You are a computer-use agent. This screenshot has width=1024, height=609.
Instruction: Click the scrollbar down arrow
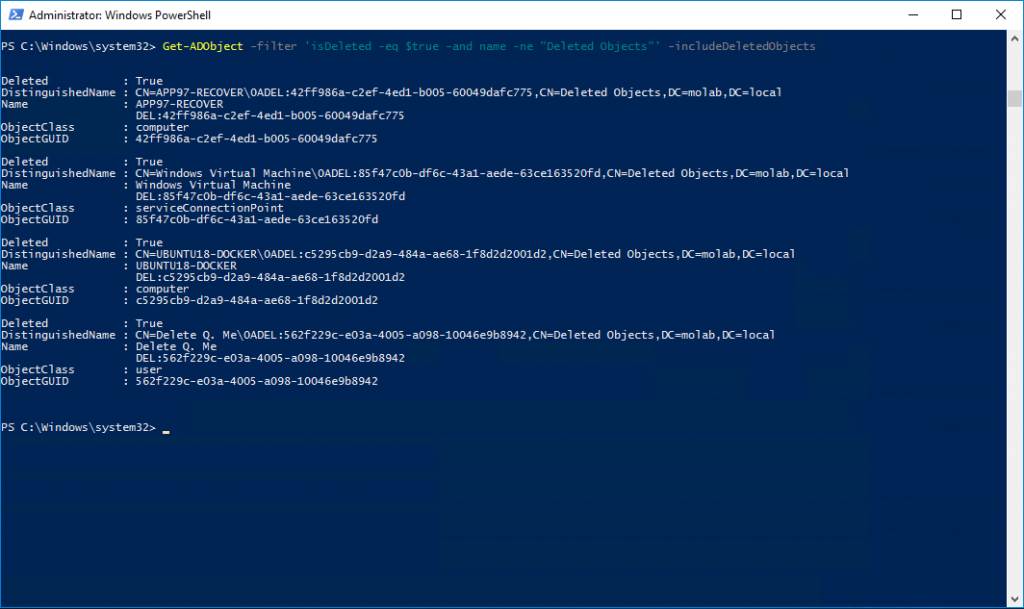coord(1015,600)
